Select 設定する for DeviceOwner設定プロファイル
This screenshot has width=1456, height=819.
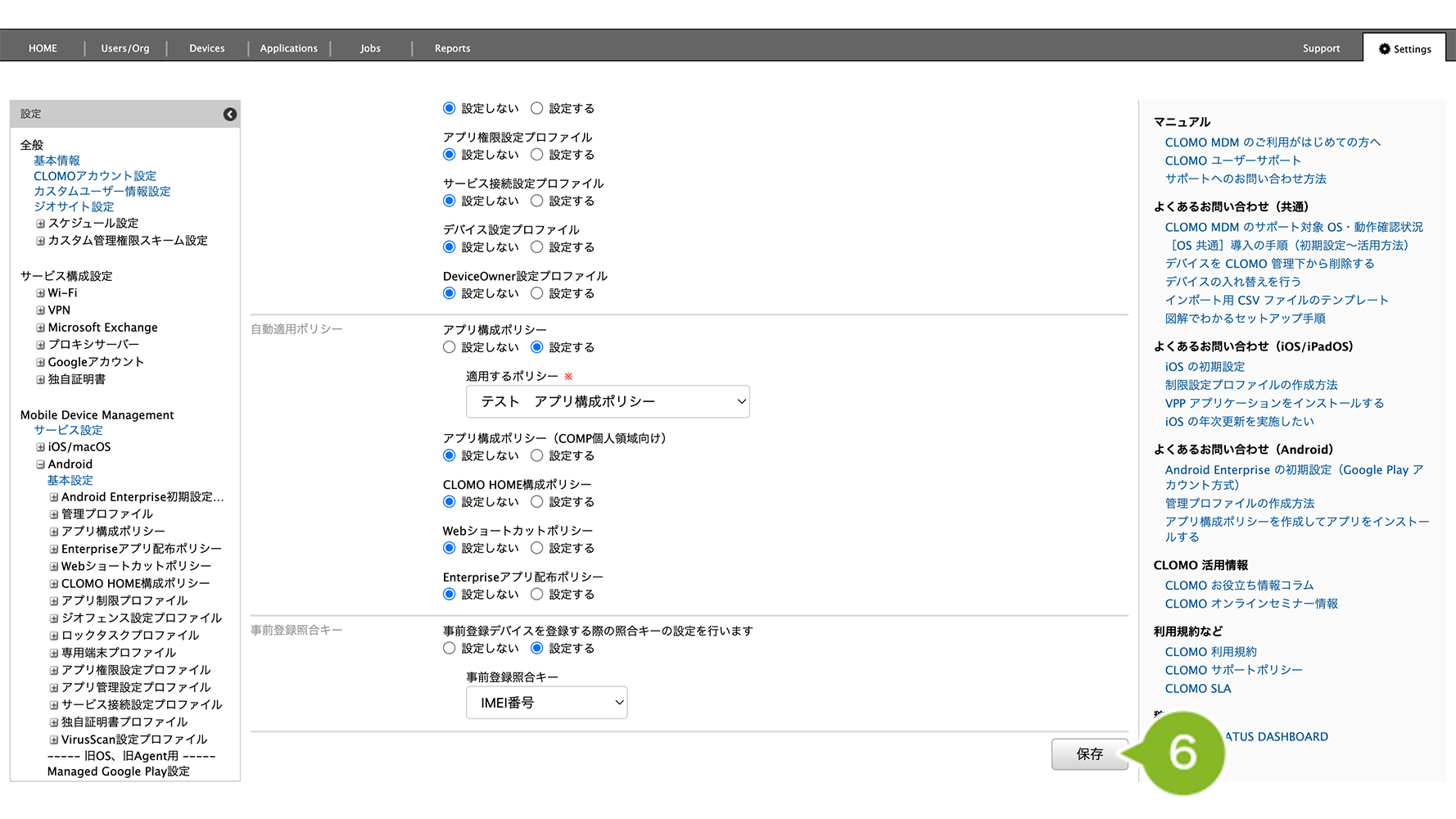[537, 293]
